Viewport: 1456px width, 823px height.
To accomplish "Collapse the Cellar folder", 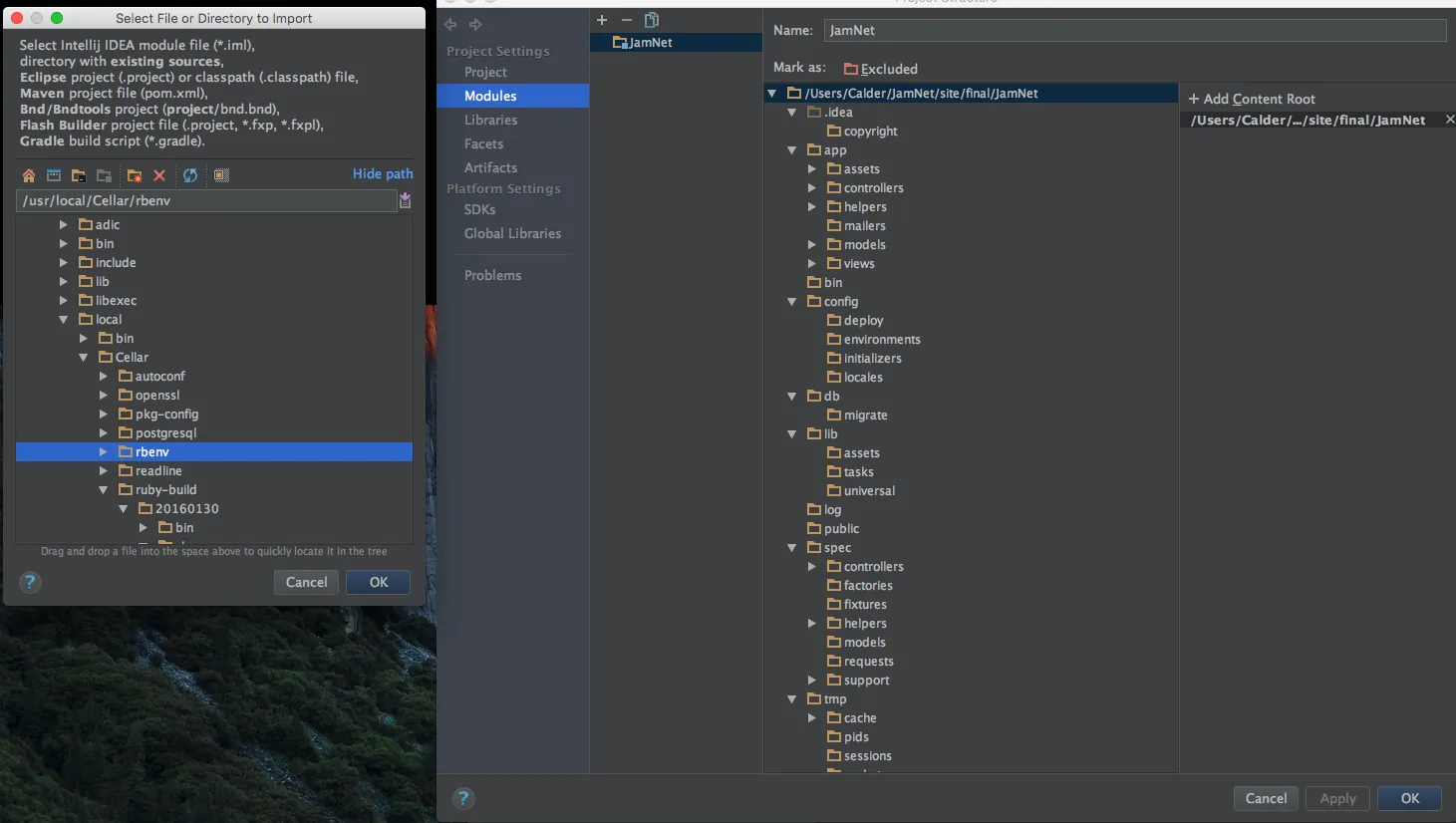I will (84, 358).
